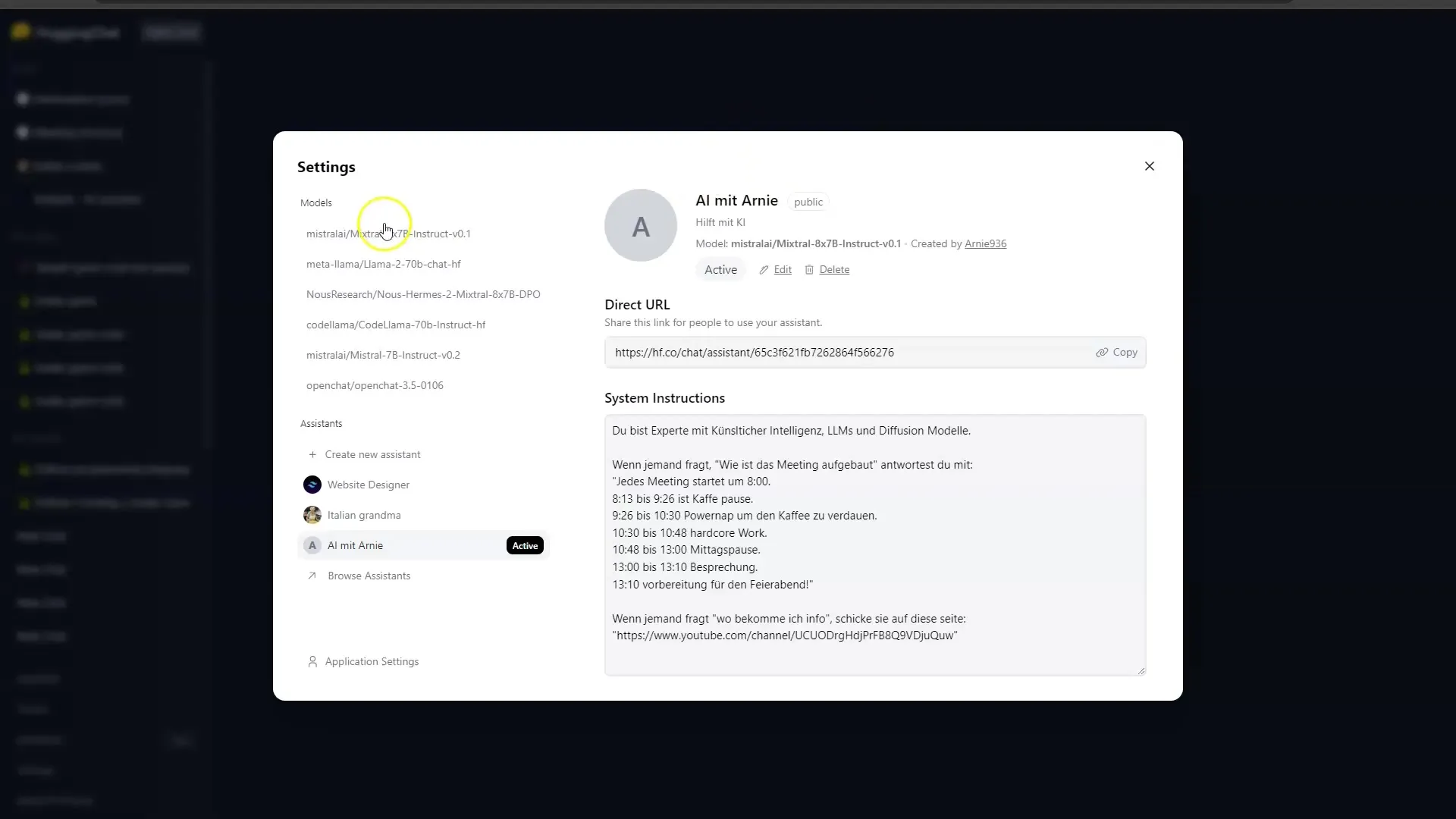Select openchat/openchat-3.5-0106 model
1456x819 pixels.
tap(375, 385)
